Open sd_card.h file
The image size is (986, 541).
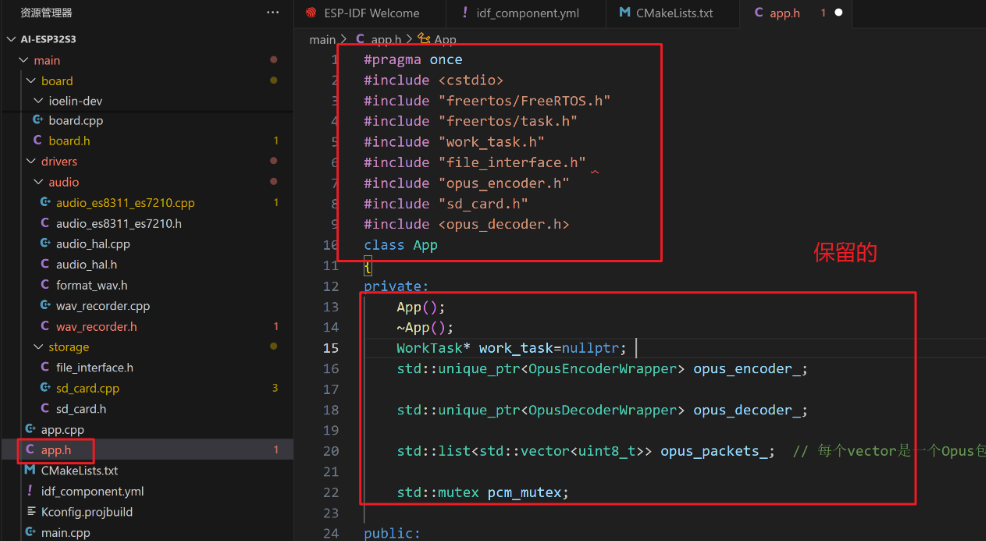[81, 409]
